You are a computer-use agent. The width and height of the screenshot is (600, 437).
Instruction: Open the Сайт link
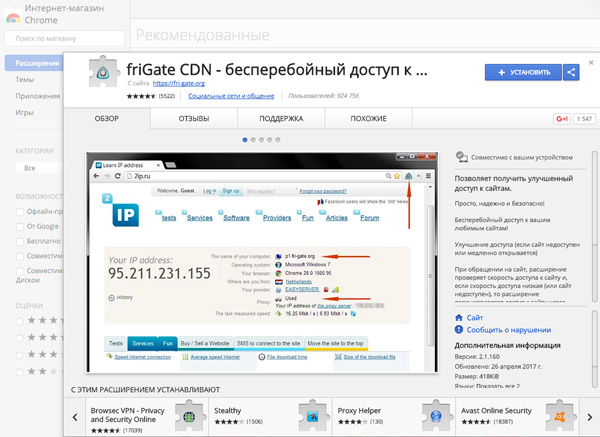(x=475, y=318)
